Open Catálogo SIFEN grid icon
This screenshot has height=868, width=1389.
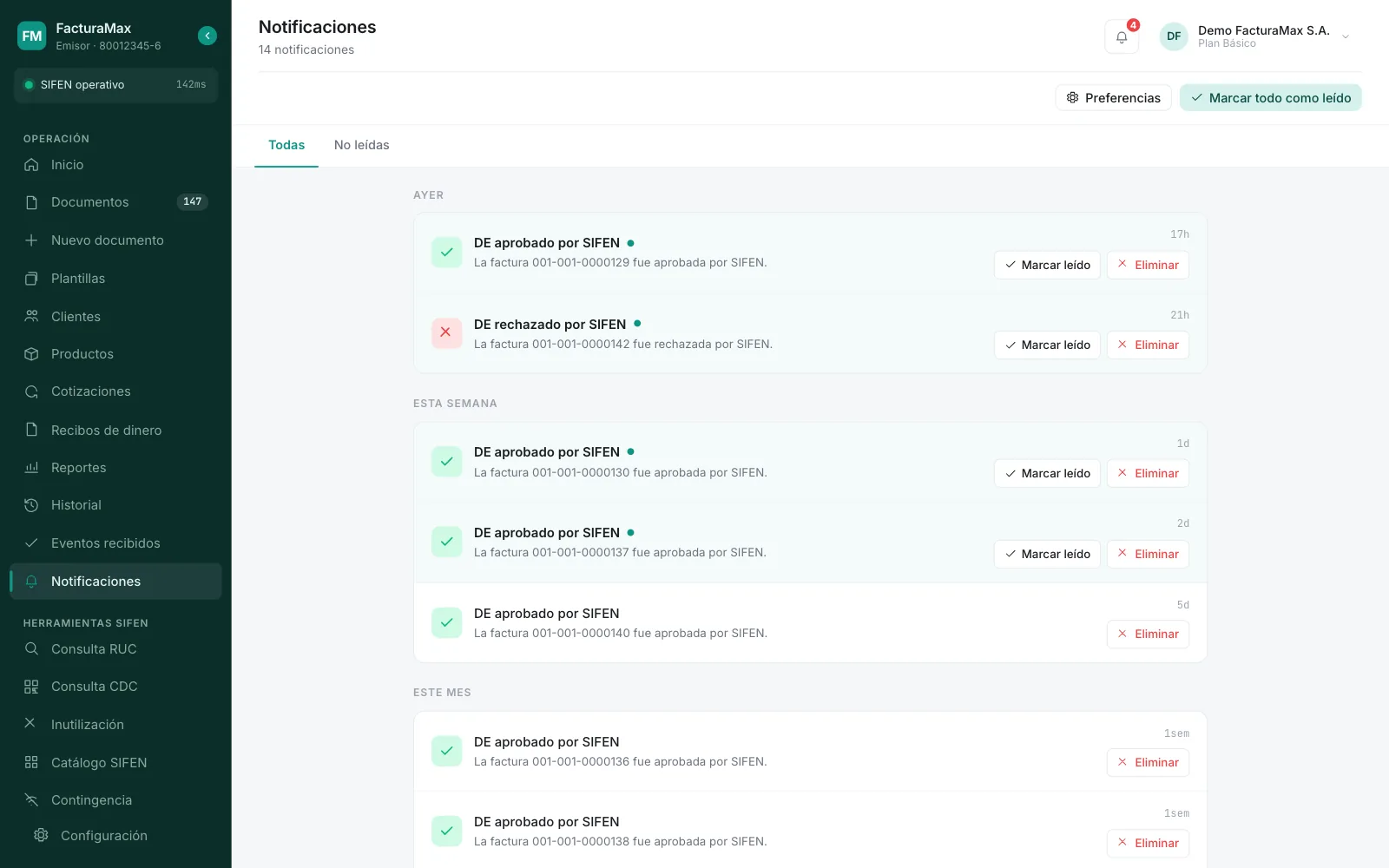pos(31,763)
